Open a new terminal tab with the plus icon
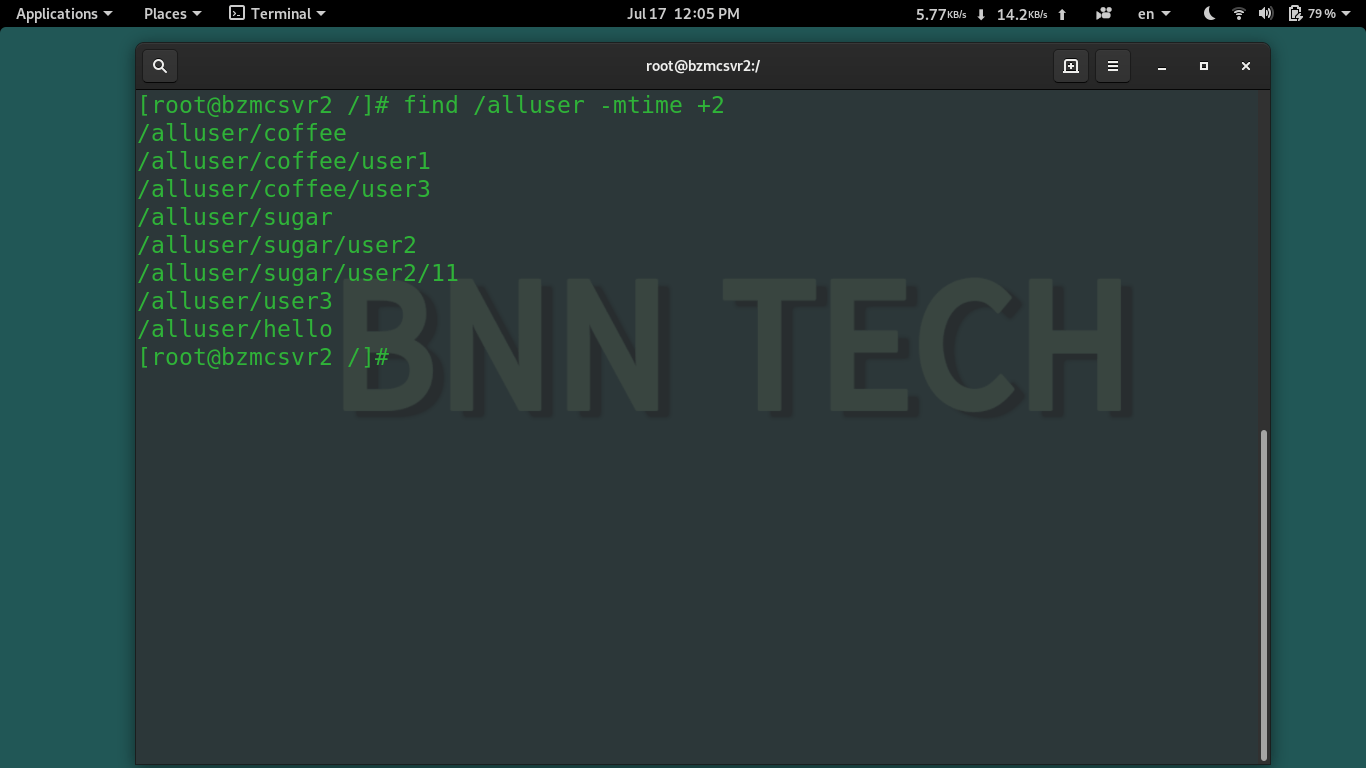1366x768 pixels. point(1071,66)
